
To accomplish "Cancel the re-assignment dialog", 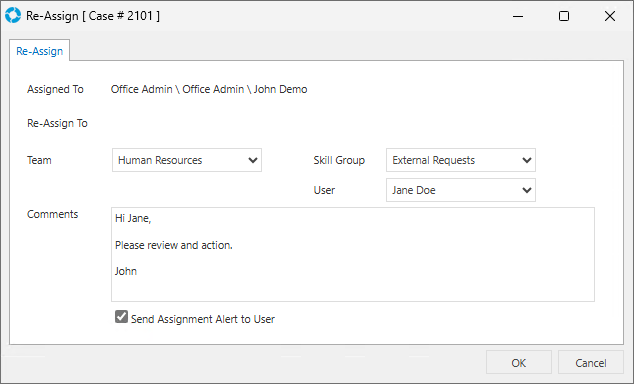I will pyautogui.click(x=591, y=363).
